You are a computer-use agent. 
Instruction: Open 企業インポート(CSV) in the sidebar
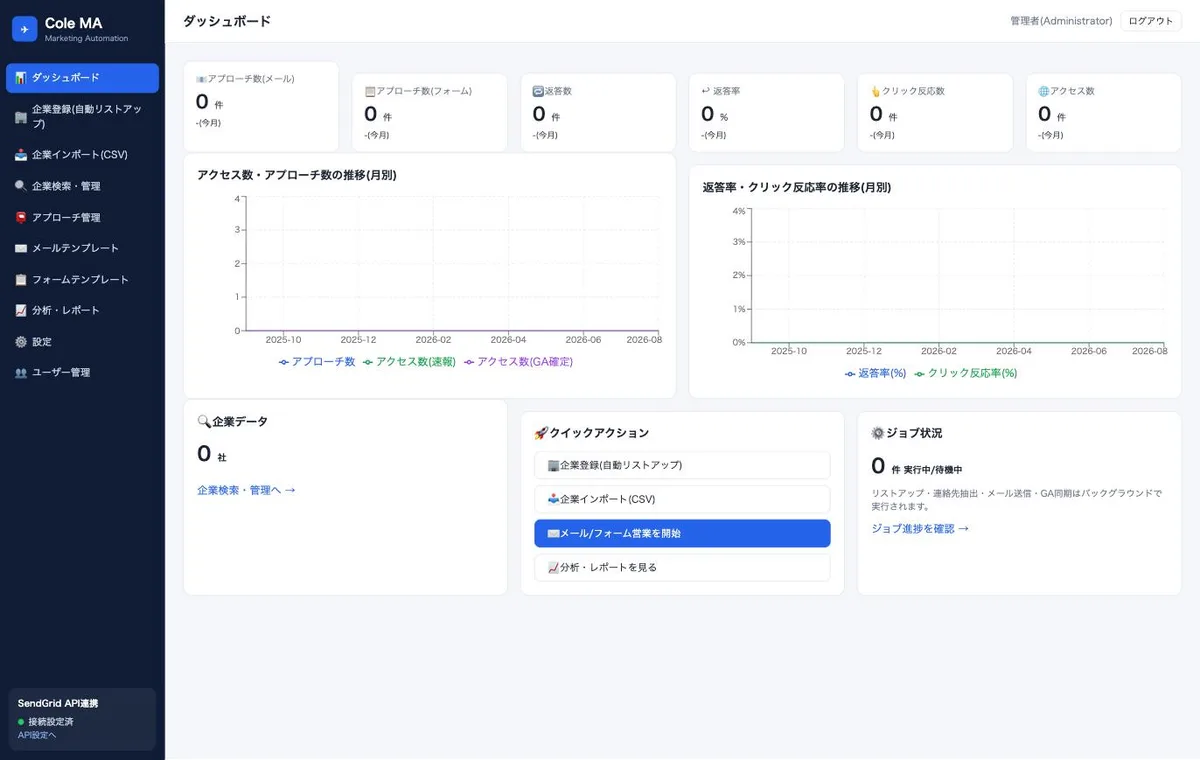point(82,155)
